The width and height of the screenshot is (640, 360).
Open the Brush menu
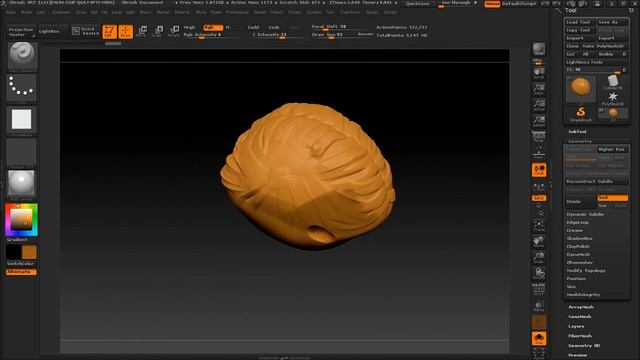[x=26, y=12]
